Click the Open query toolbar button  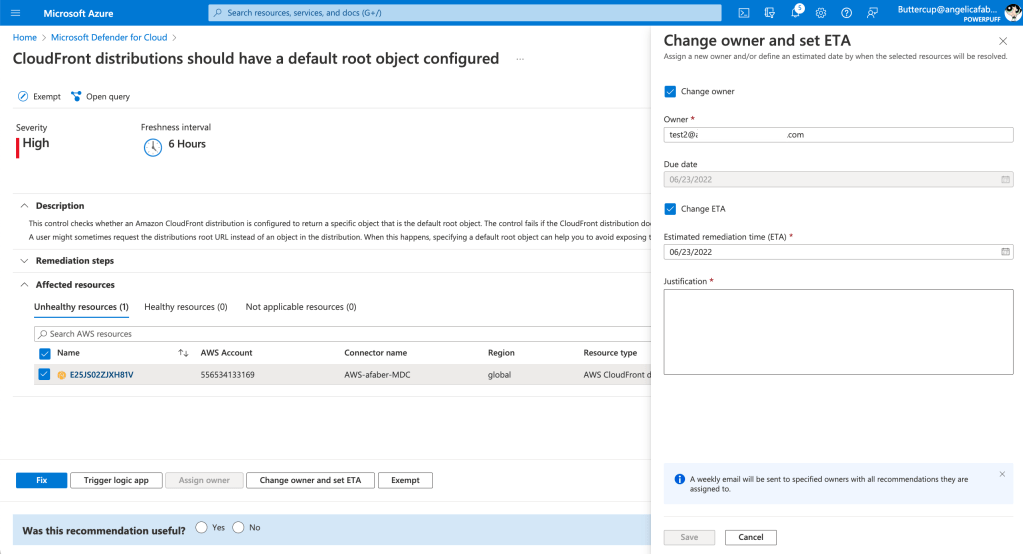[101, 97]
